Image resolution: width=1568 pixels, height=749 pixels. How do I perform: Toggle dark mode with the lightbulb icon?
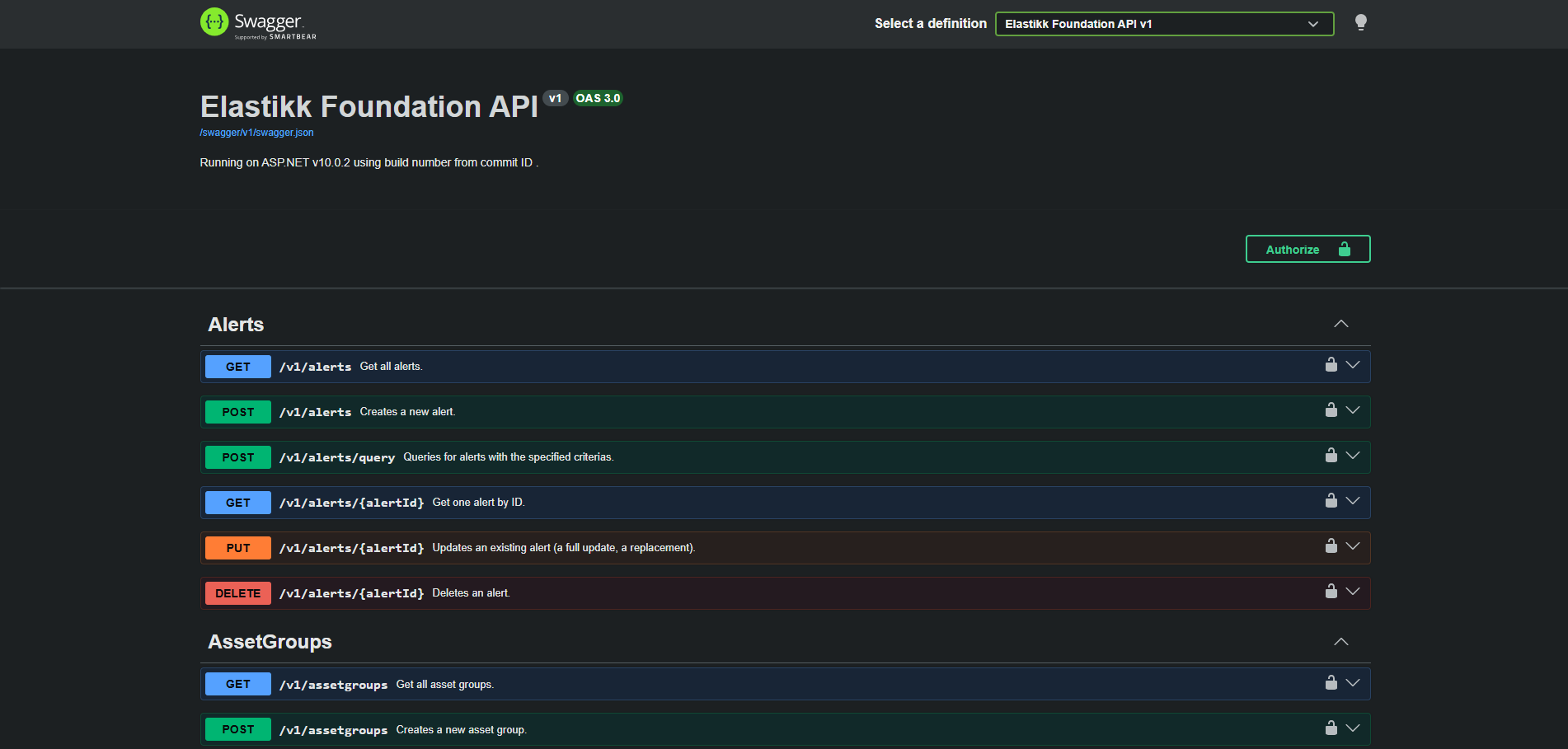tap(1360, 23)
